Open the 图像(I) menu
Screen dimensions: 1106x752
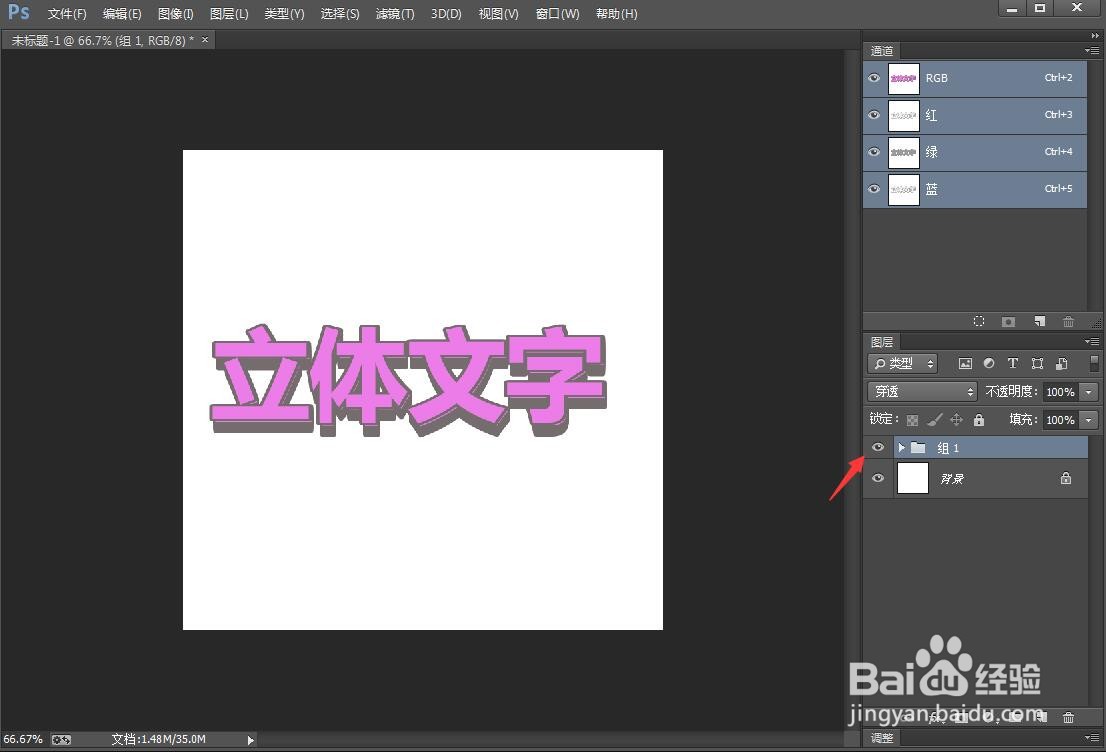pyautogui.click(x=176, y=14)
